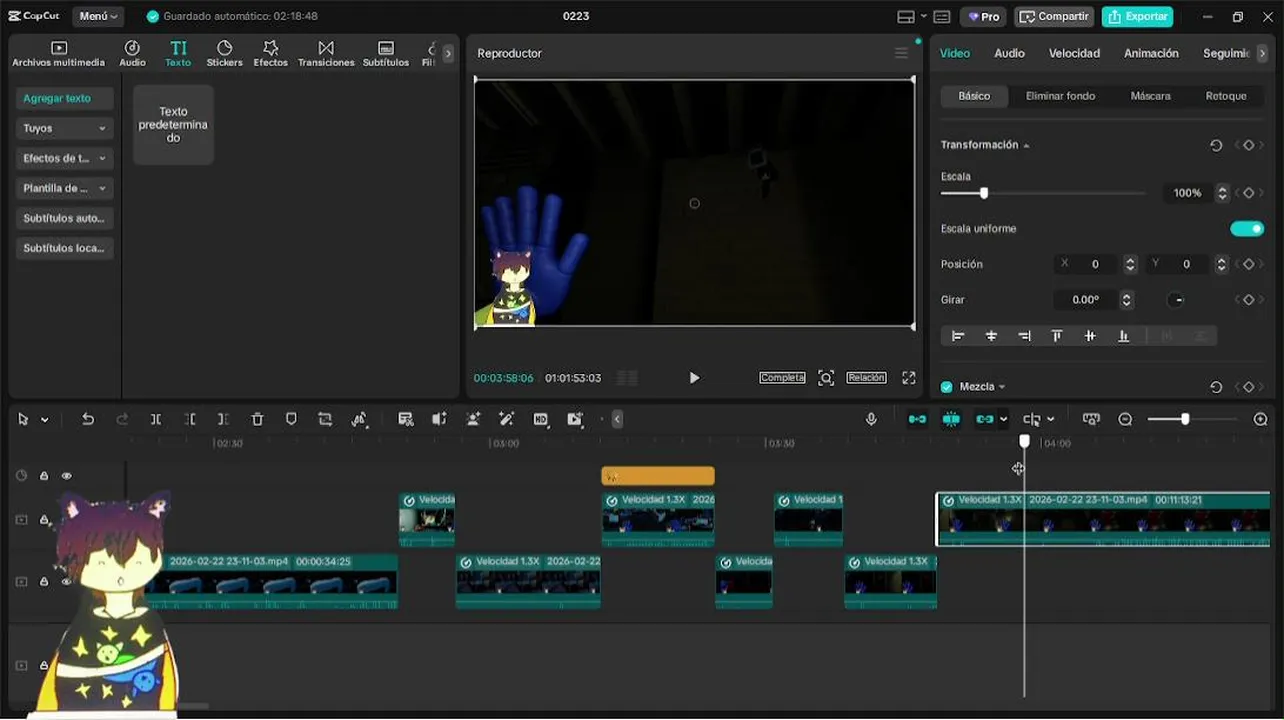Image resolution: width=1284 pixels, height=720 pixels.
Task: Expand the Tuyos text category
Action: pyautogui.click(x=65, y=128)
